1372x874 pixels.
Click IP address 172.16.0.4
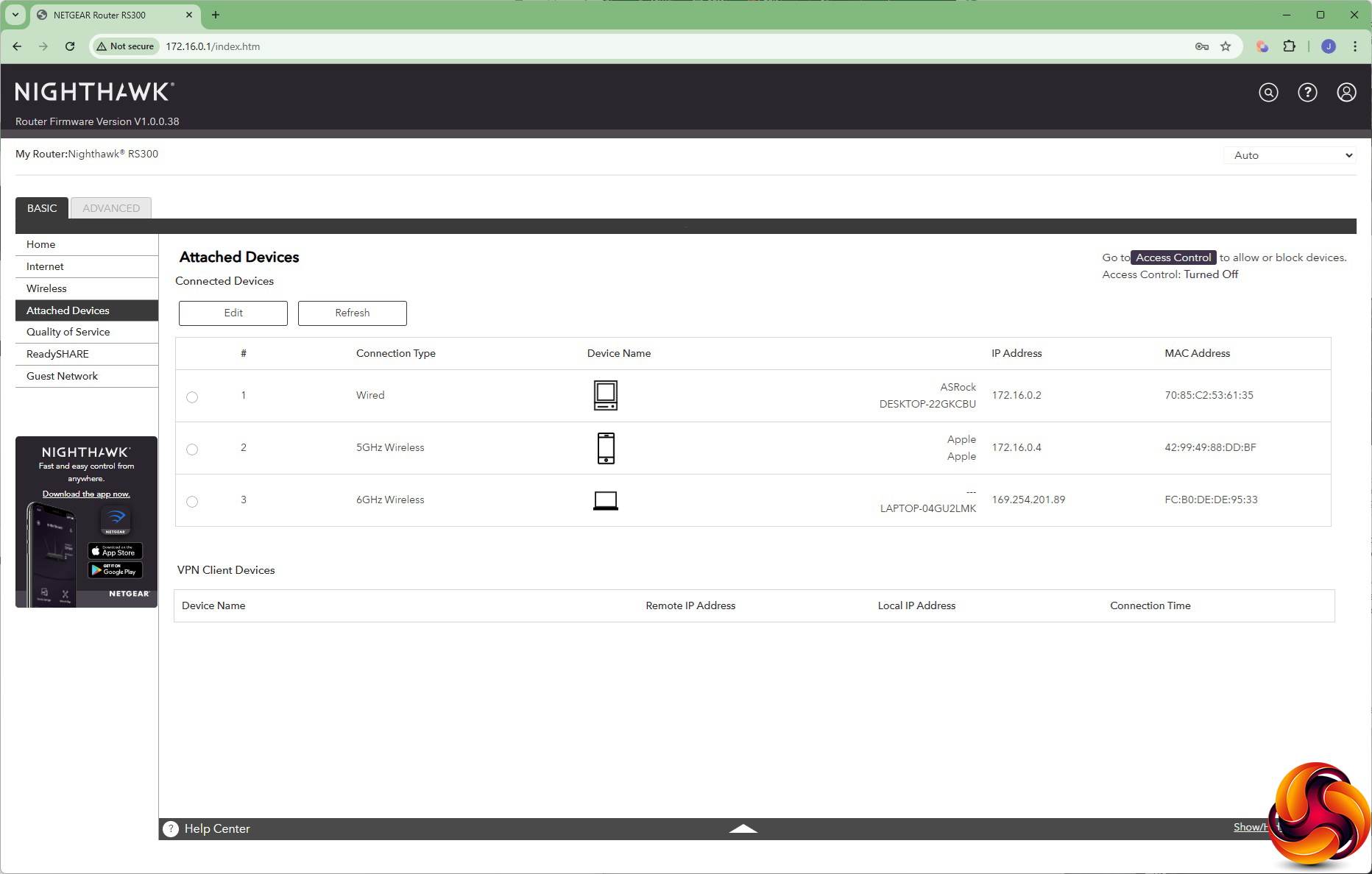coord(1016,447)
